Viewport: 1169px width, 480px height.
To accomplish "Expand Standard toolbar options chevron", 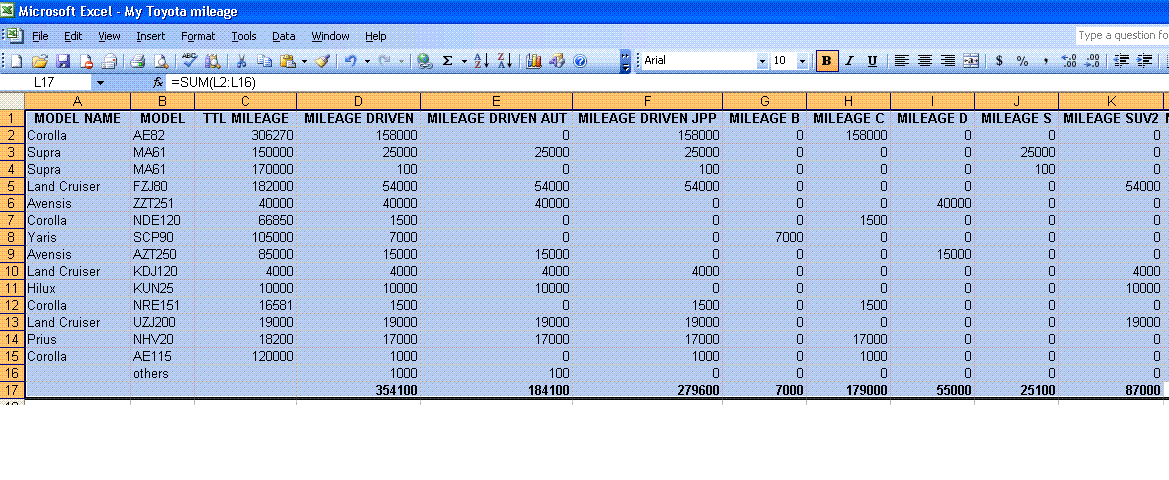I will point(626,61).
